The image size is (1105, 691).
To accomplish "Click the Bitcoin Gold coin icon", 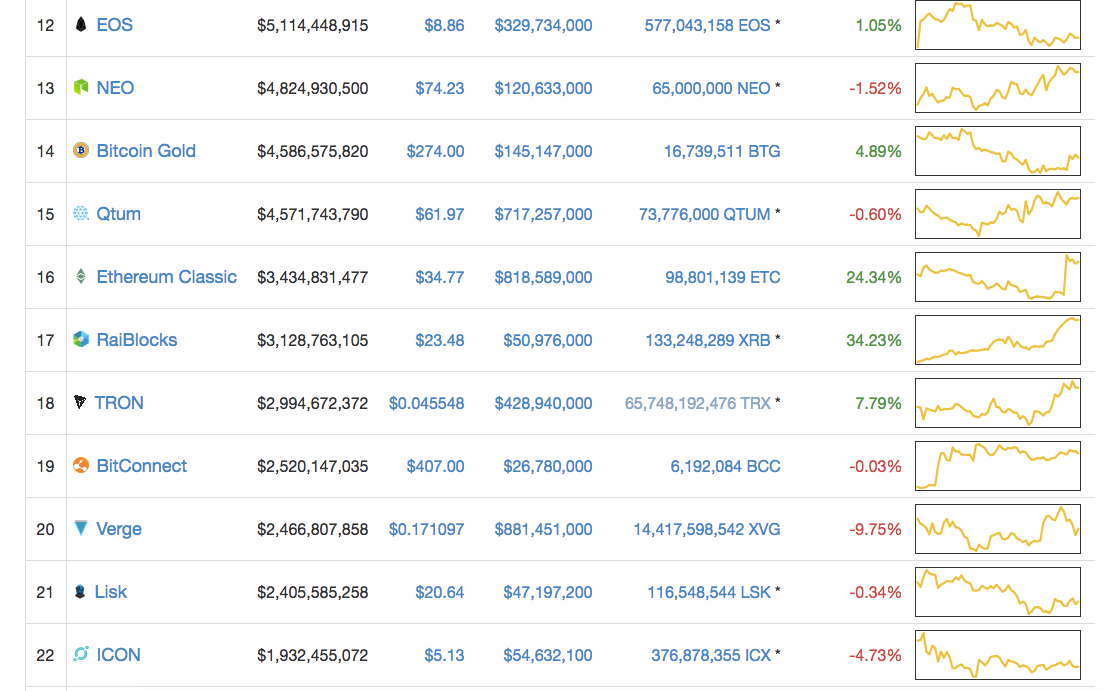I will pos(81,150).
